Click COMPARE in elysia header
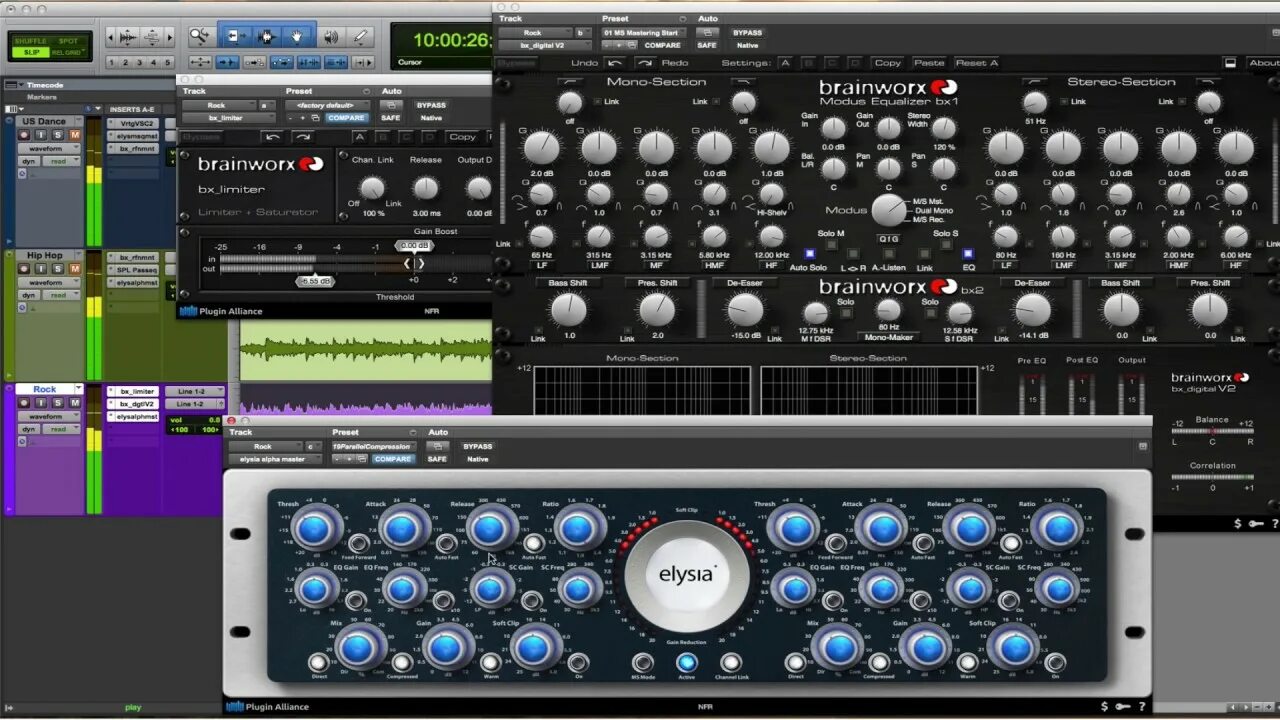This screenshot has width=1280, height=720. click(393, 459)
